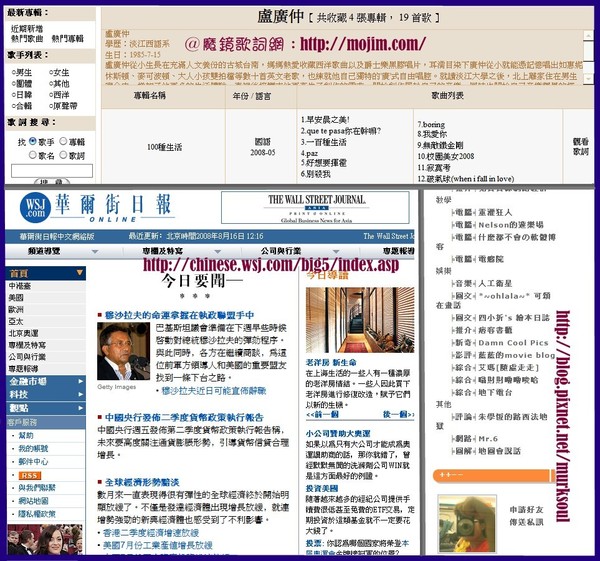Browse 原聲帶 albums list
This screenshot has width=600, height=561.
(63, 106)
